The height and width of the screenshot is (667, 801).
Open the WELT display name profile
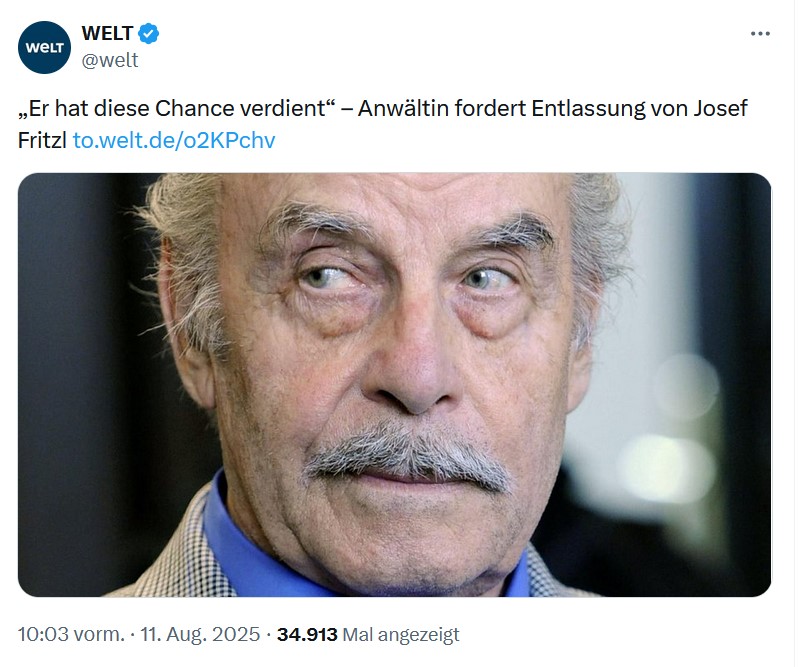(107, 34)
